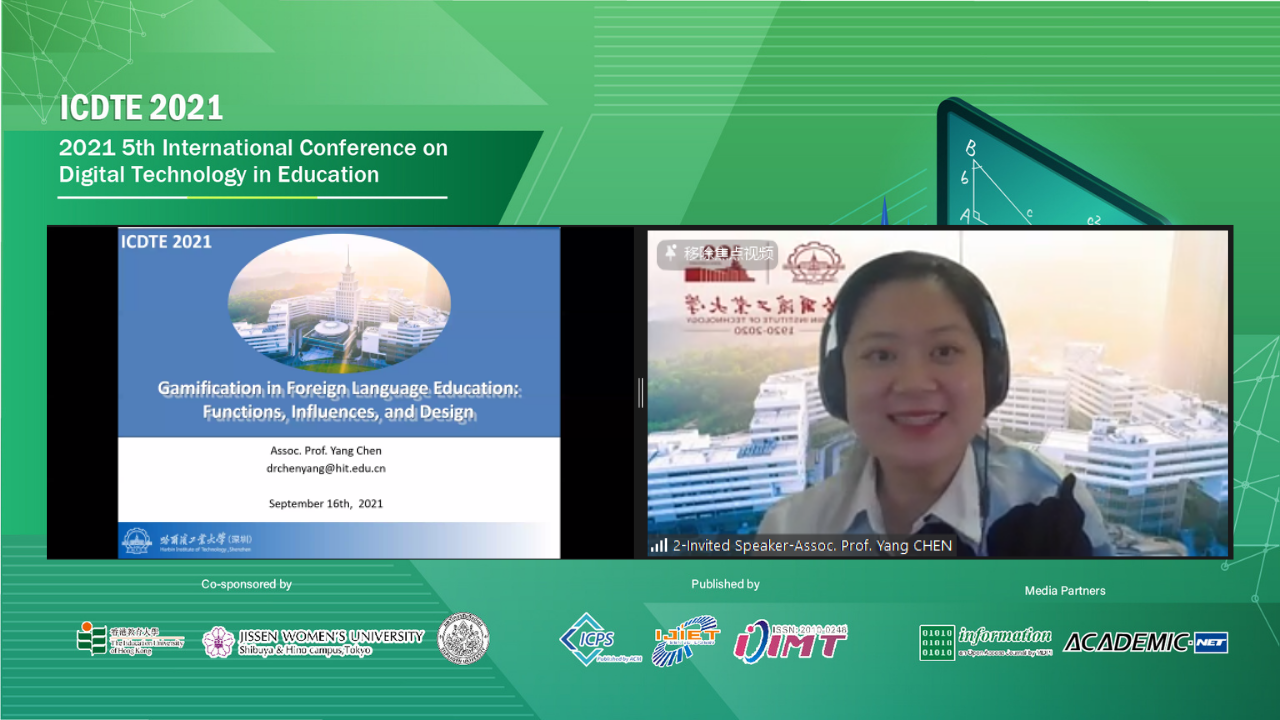Open the Jissen Women's University logo
Screen dimensions: 1280x720
tap(313, 642)
